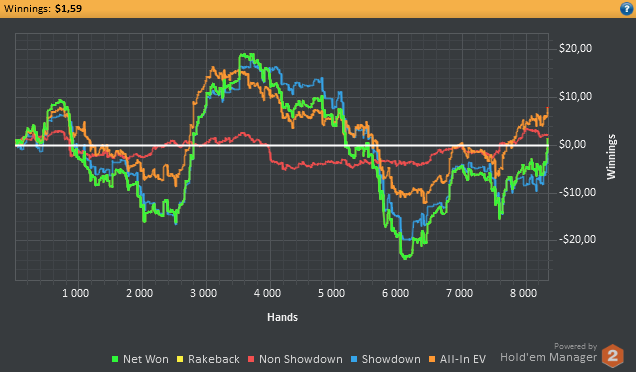Screen dimensions: 636x372
Task: Toggle the blue Showdown legend swatch
Action: [354, 359]
